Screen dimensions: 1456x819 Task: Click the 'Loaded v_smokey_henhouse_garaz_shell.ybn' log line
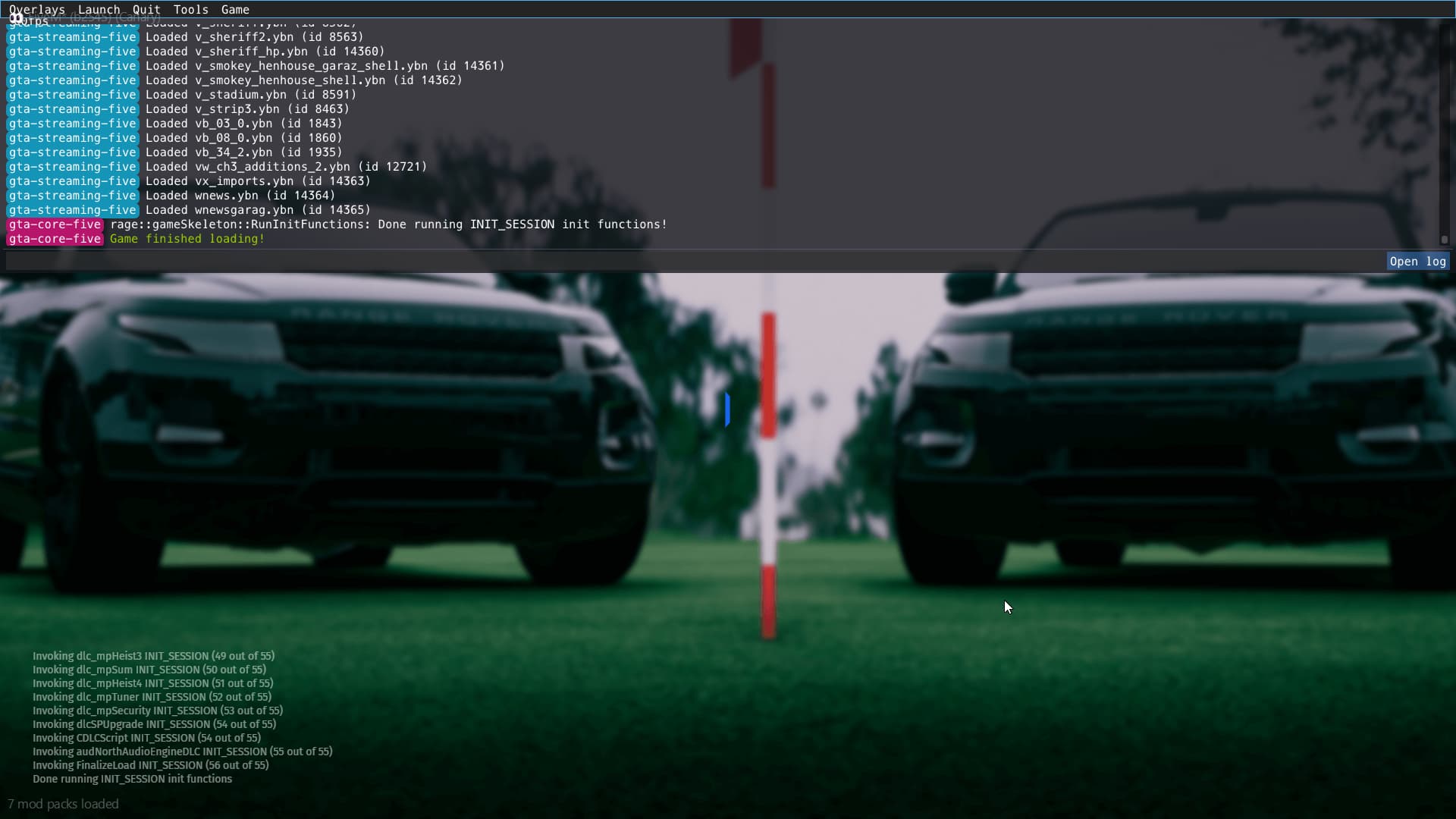pyautogui.click(x=325, y=66)
